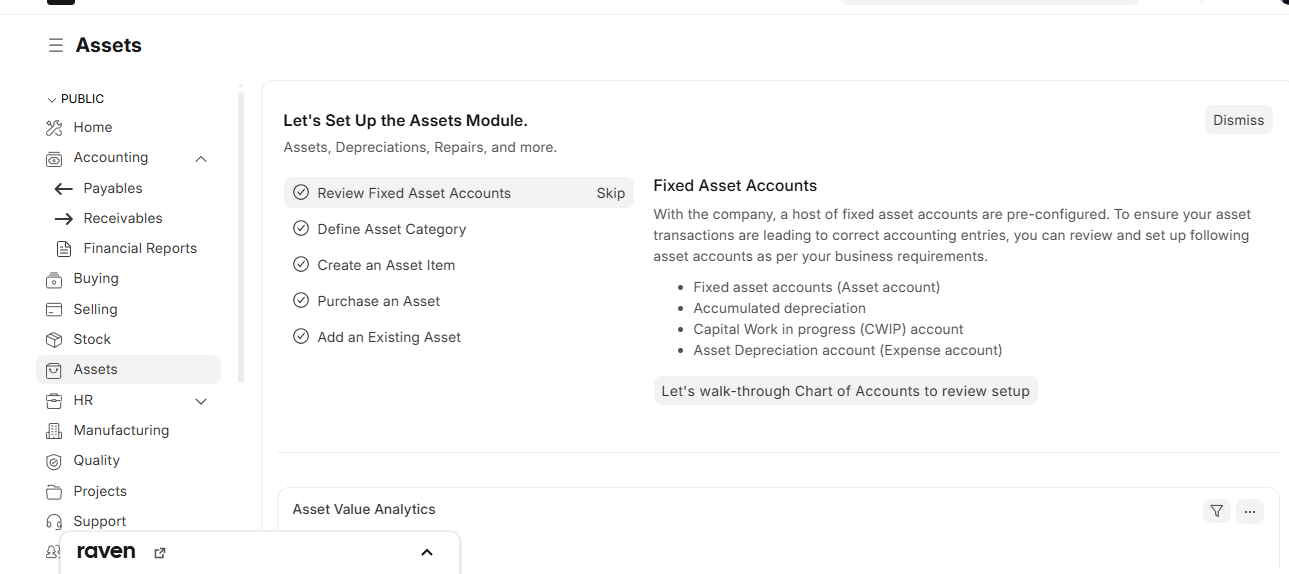Open Home via its tools icon
The image size is (1289, 574).
(x=54, y=128)
